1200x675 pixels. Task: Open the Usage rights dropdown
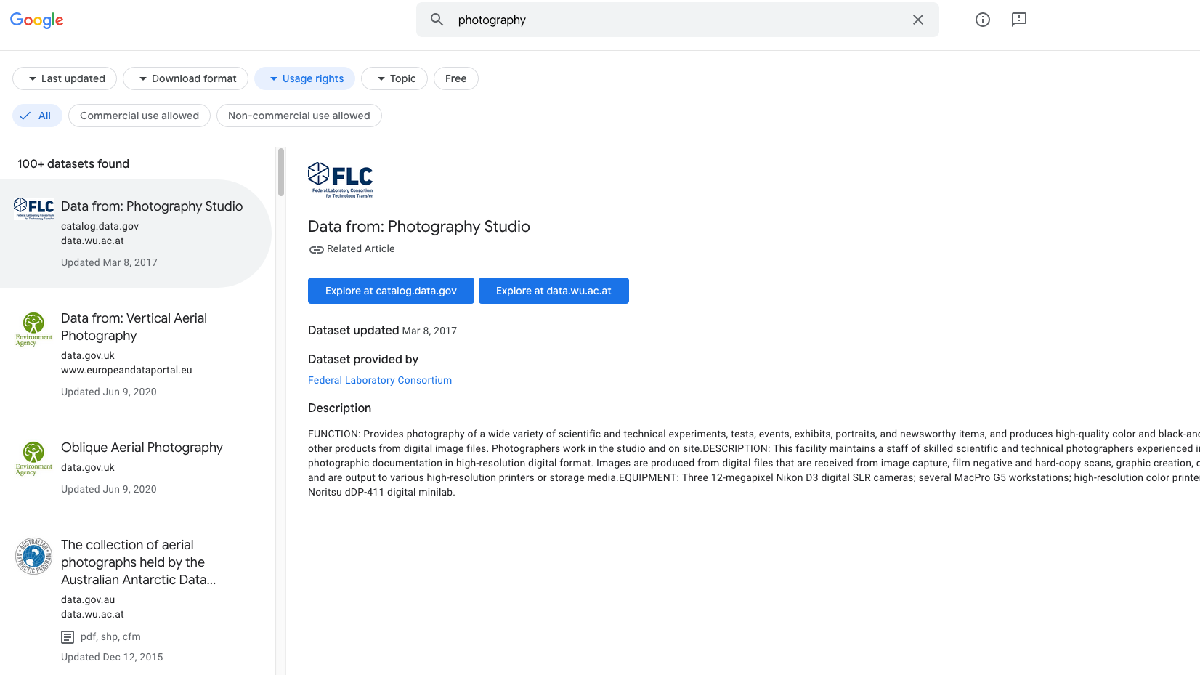click(x=304, y=78)
